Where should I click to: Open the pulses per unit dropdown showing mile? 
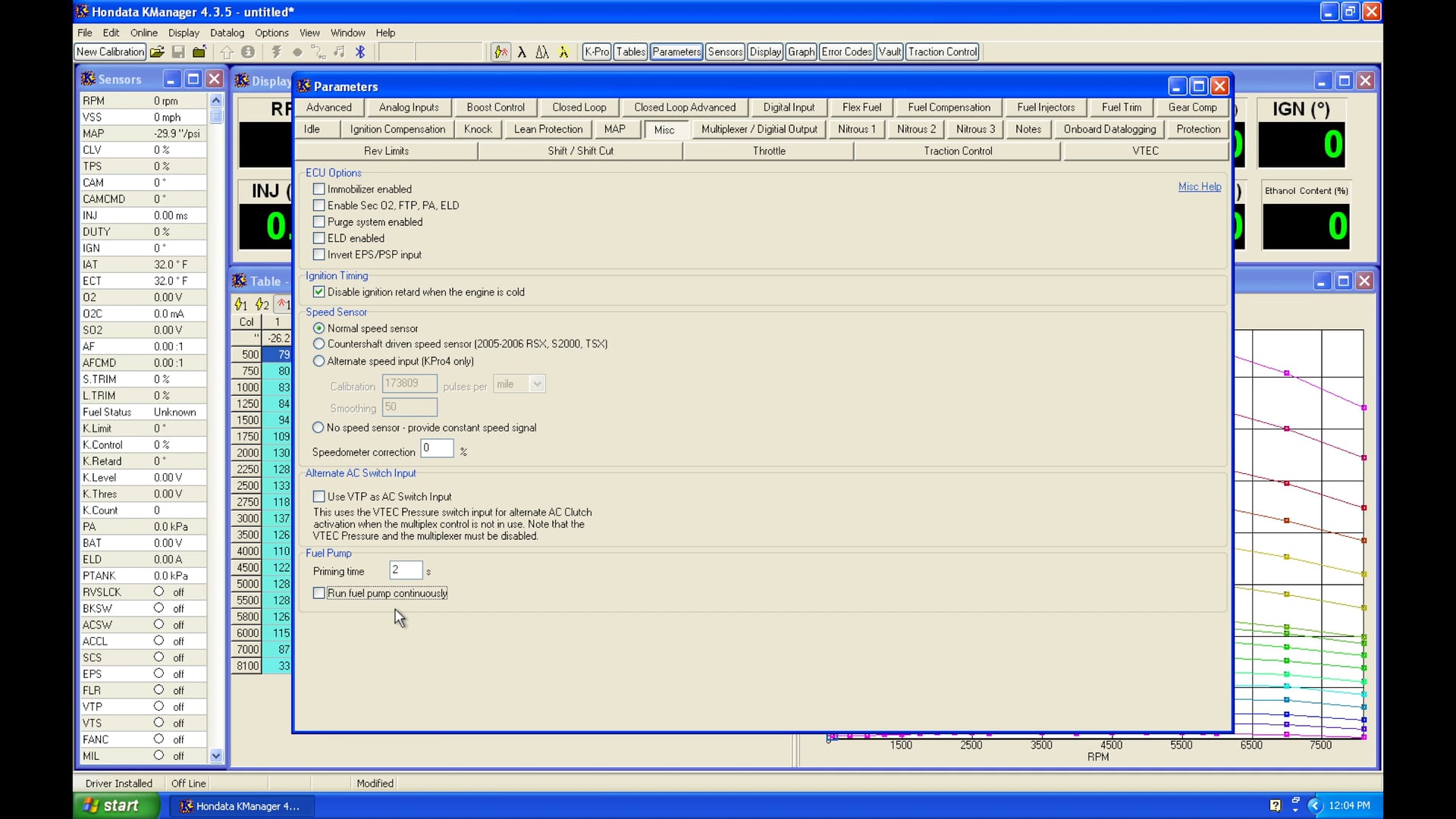(537, 384)
